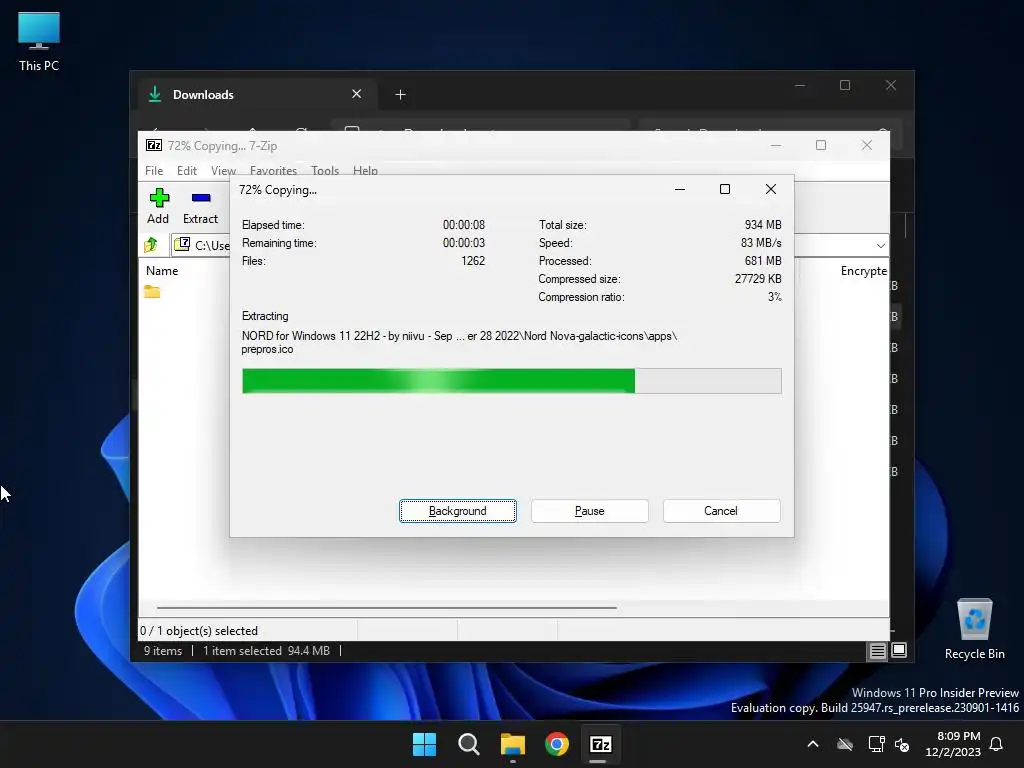The height and width of the screenshot is (768, 1024).
Task: Maximize the copying progress dialog
Action: [x=725, y=189]
